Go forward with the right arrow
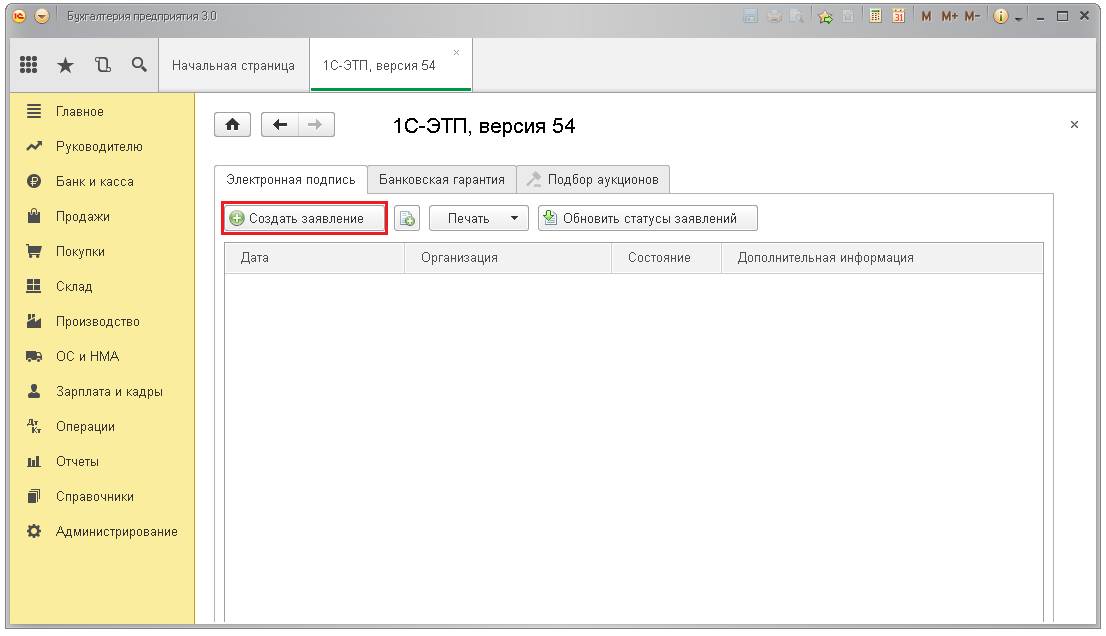The height and width of the screenshot is (636, 1106). 315,125
